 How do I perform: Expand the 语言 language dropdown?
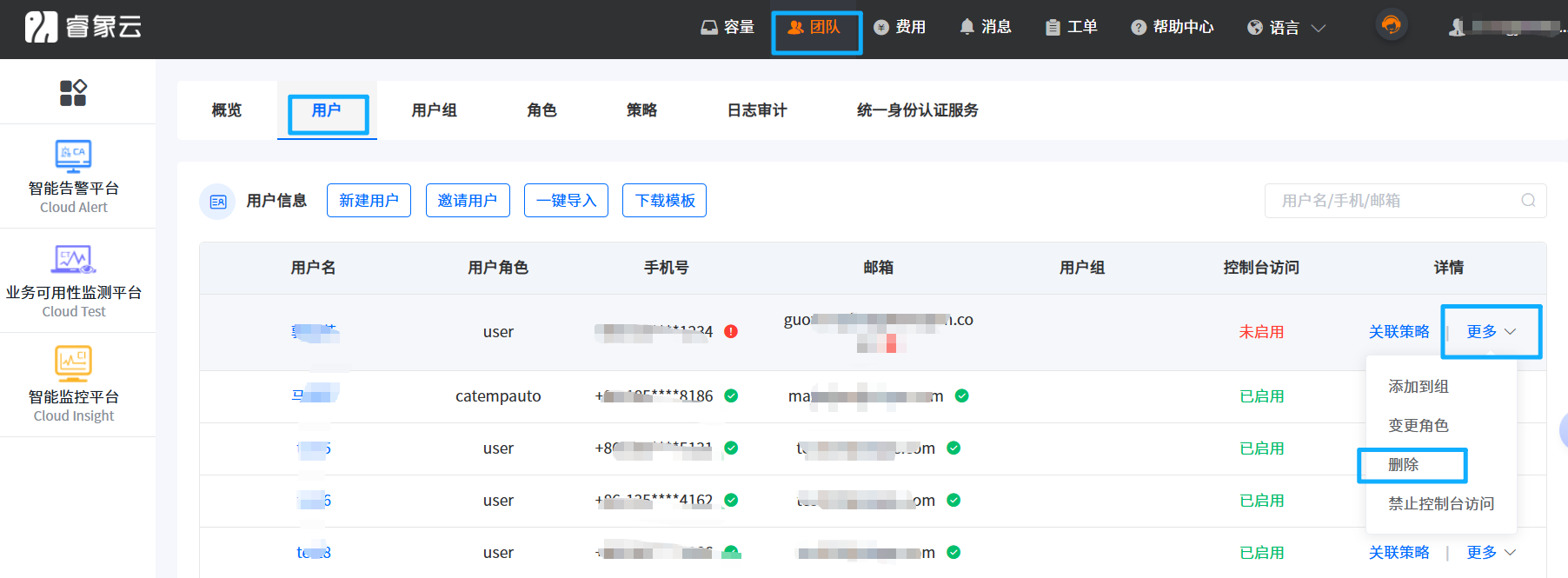[x=1286, y=28]
